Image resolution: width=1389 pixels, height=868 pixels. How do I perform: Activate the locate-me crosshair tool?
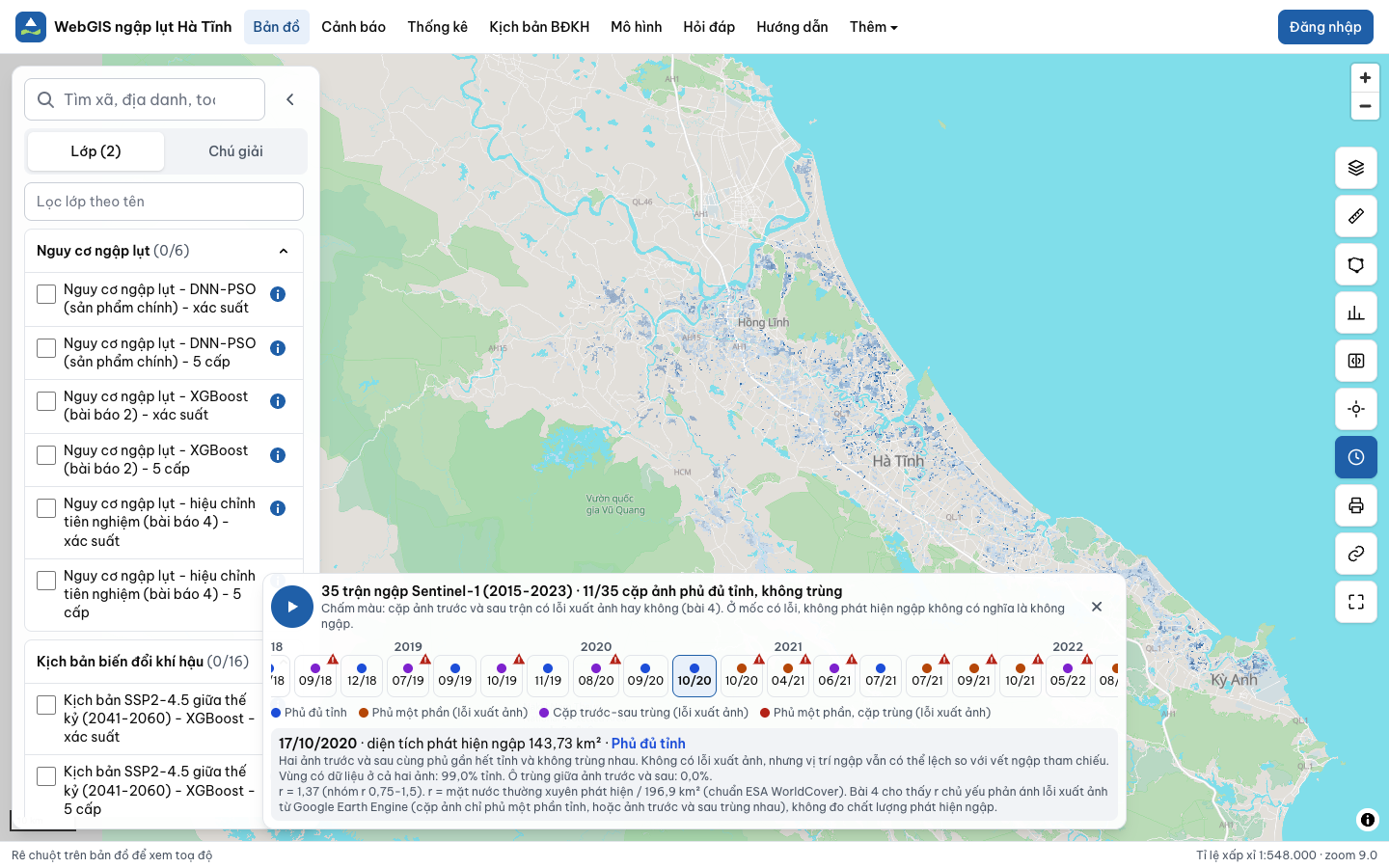coord(1355,409)
